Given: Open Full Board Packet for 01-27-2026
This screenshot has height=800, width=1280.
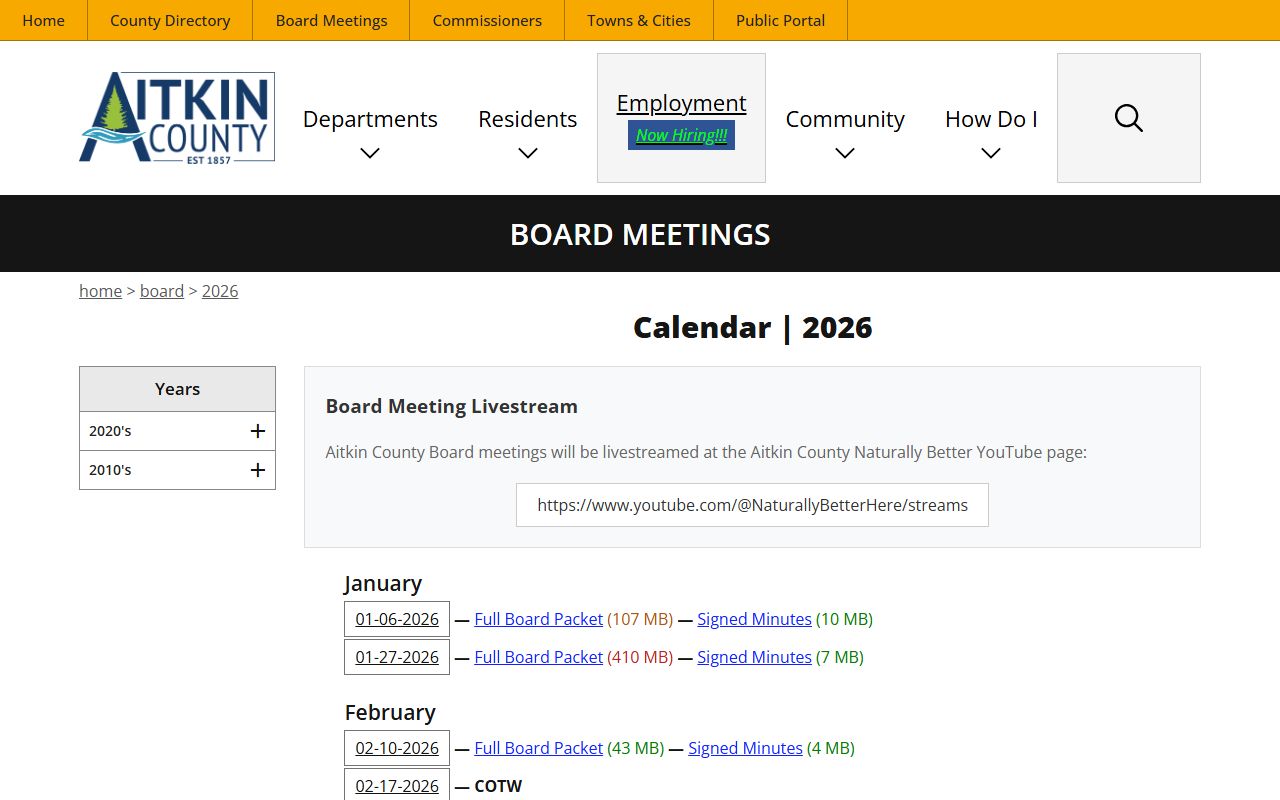Looking at the screenshot, I should 538,657.
